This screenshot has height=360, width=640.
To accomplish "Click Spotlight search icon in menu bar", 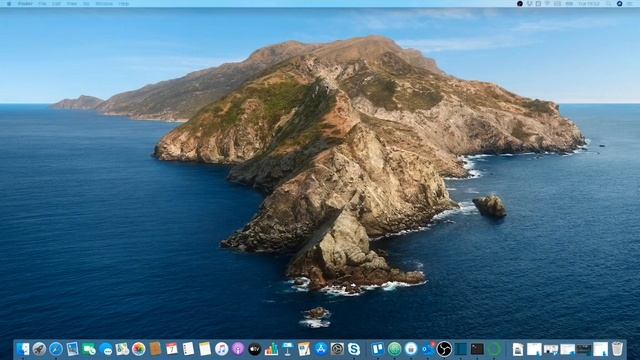I will point(609,4).
